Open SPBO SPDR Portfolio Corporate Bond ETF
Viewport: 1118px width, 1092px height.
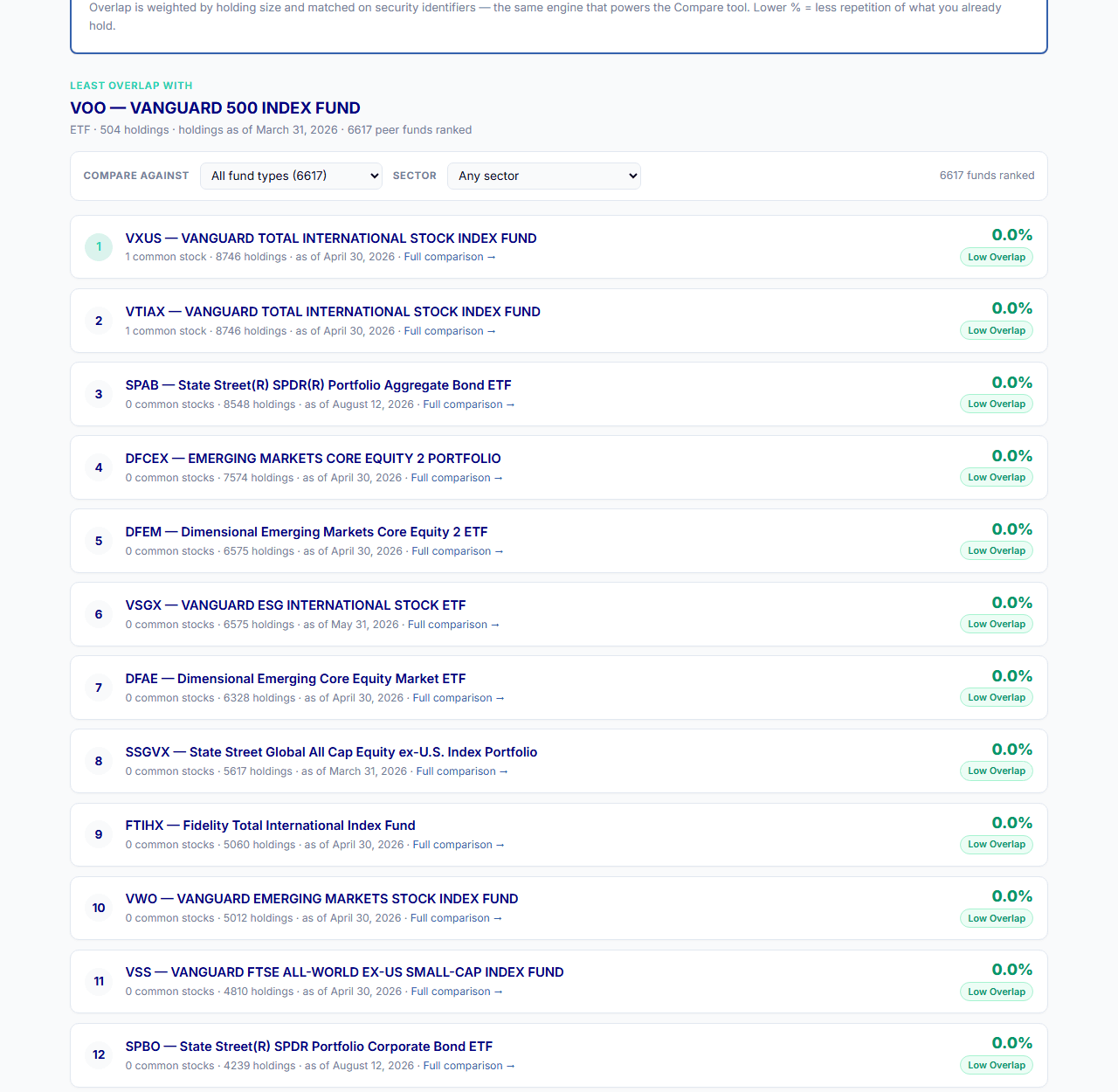308,1047
